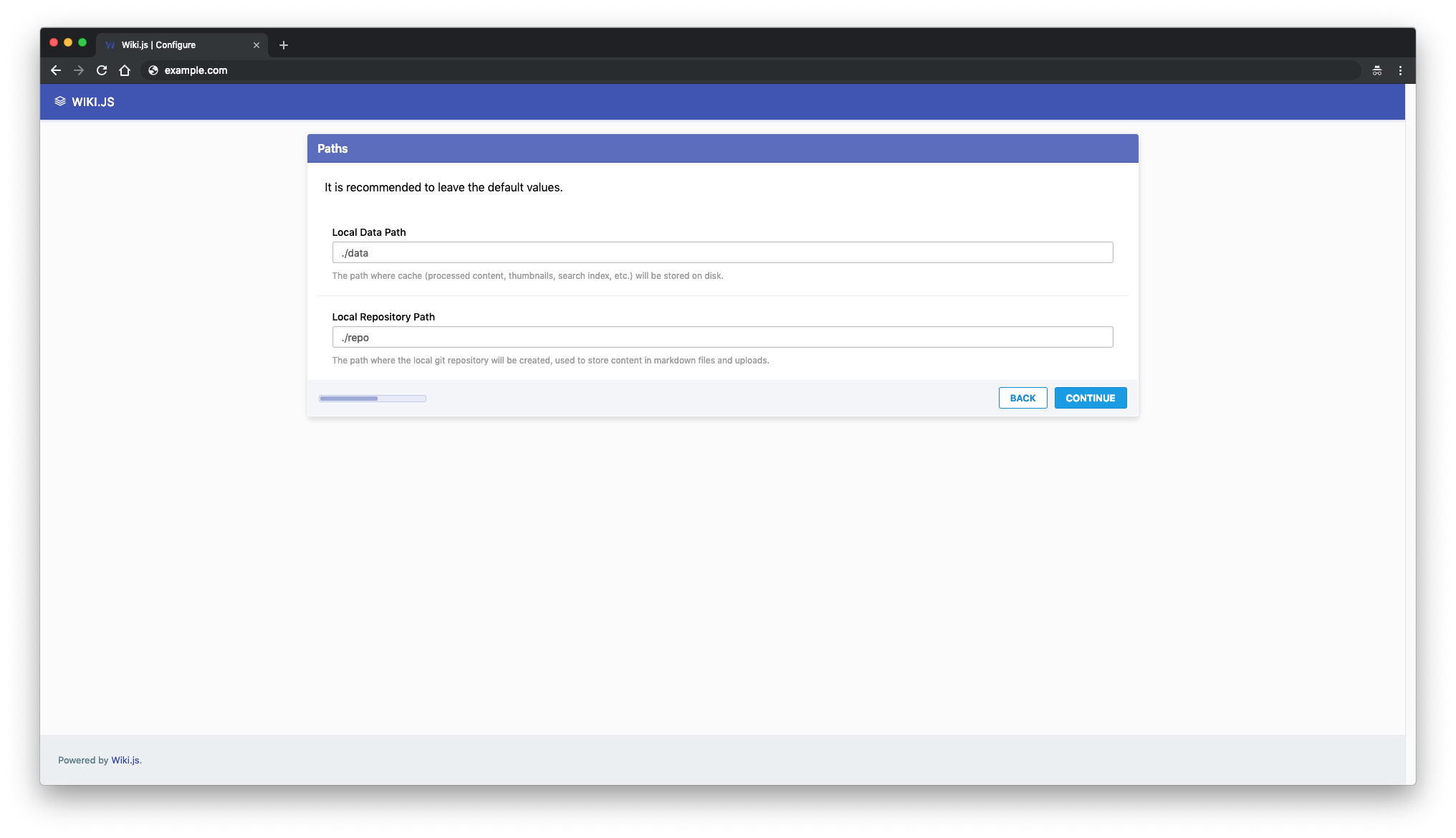Focus the Local Data Path field
1456x838 pixels.
(722, 252)
